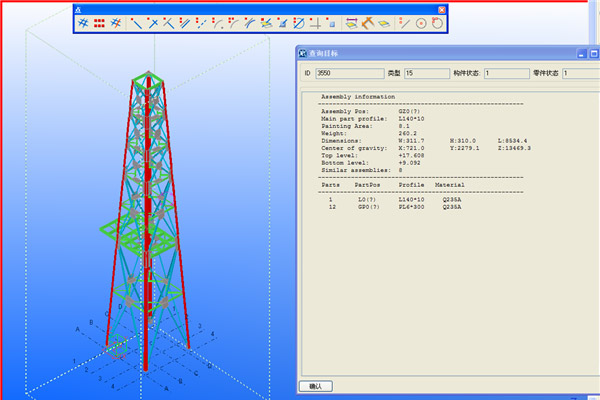The image size is (600, 400).
Task: Click the circle with center point icon
Action: click(420, 22)
